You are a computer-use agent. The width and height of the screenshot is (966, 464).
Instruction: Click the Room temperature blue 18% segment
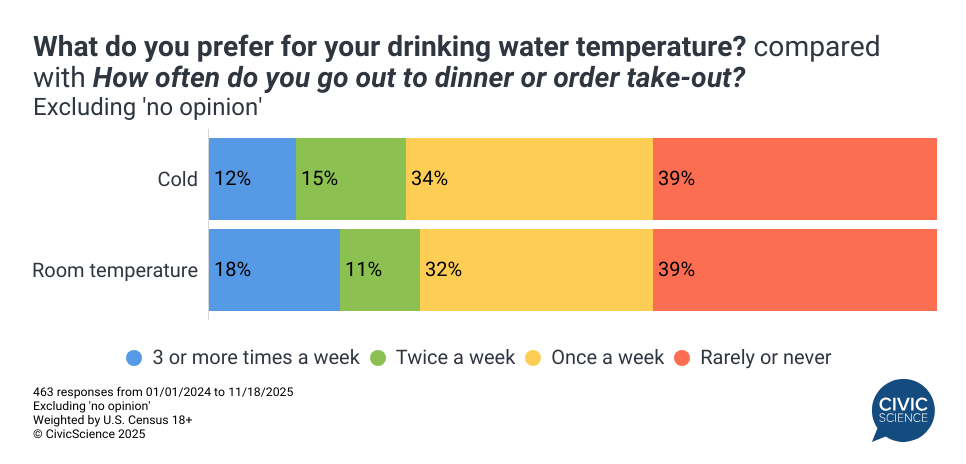[x=274, y=270]
